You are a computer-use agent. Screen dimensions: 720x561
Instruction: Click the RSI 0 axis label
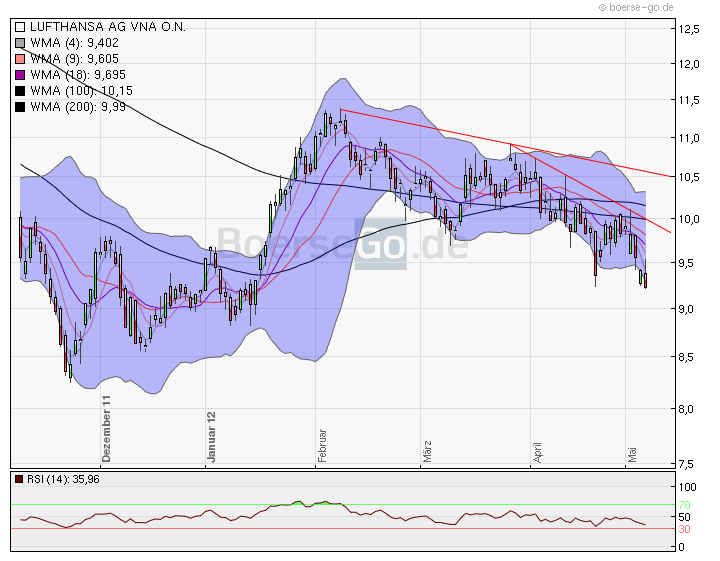coord(681,547)
